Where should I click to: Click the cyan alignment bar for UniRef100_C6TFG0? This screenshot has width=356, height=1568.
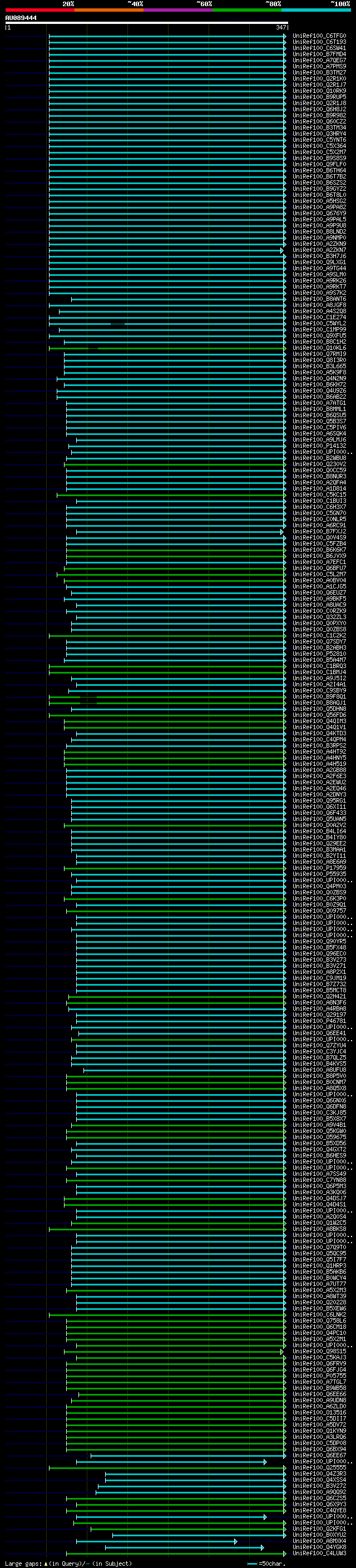coord(167,37)
